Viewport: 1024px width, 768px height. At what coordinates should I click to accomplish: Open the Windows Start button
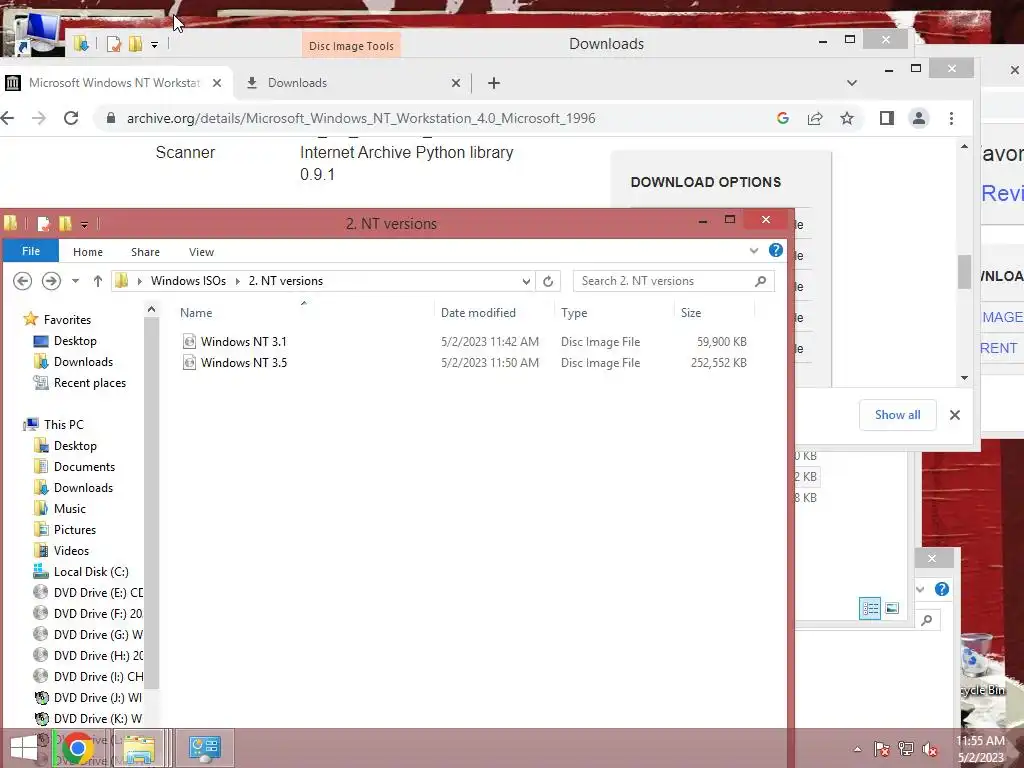[x=24, y=748]
